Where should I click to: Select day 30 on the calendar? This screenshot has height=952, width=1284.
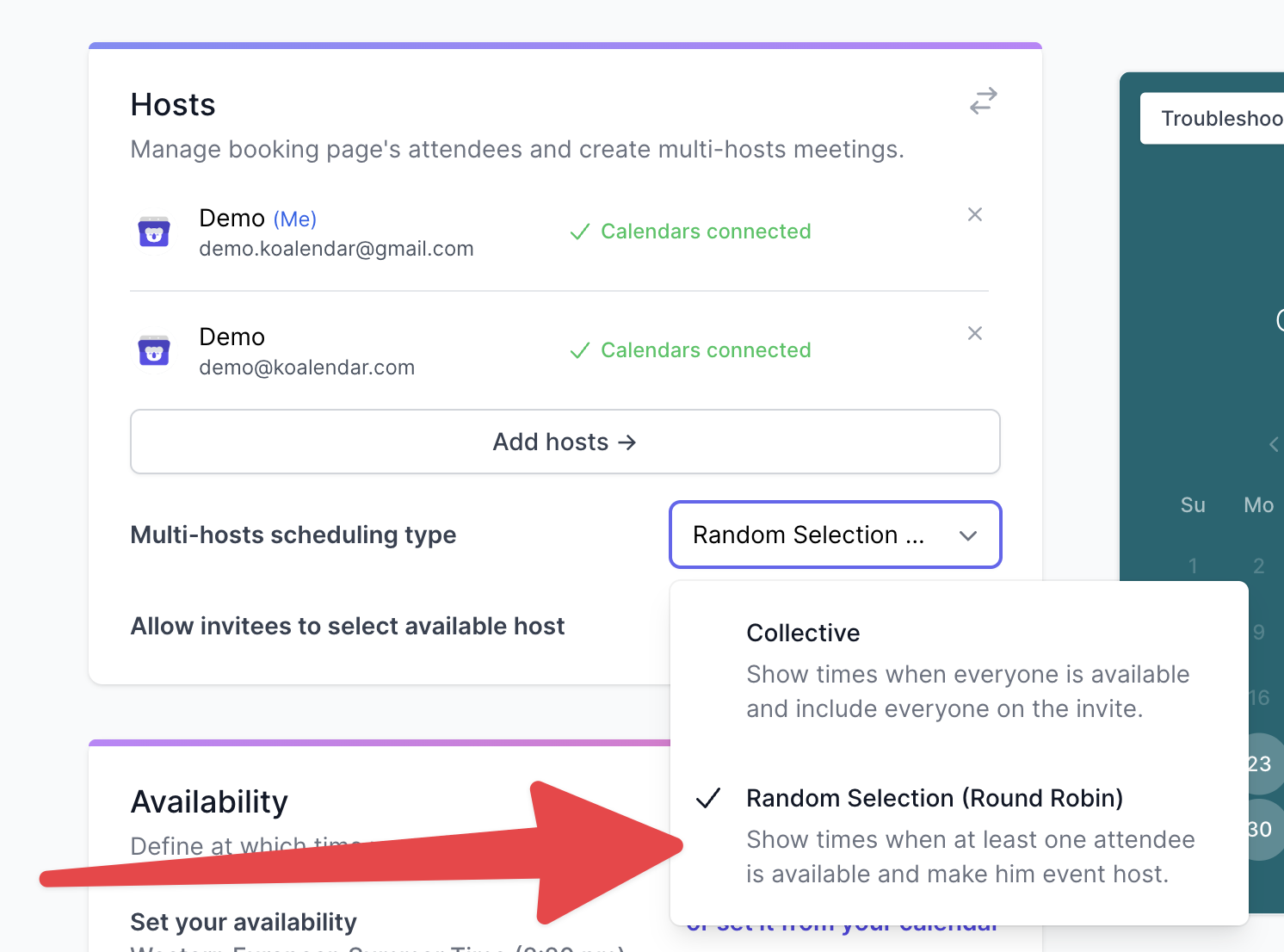coord(1260,829)
